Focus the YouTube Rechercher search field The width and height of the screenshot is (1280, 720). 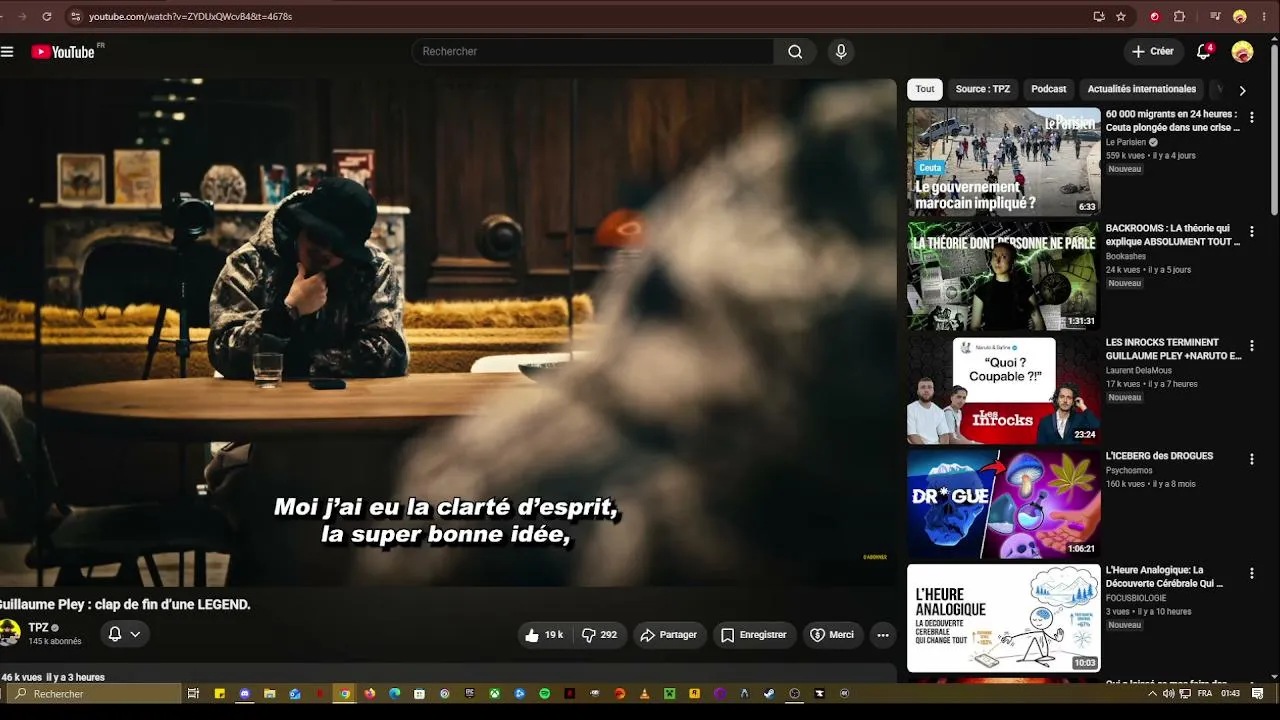(593, 52)
